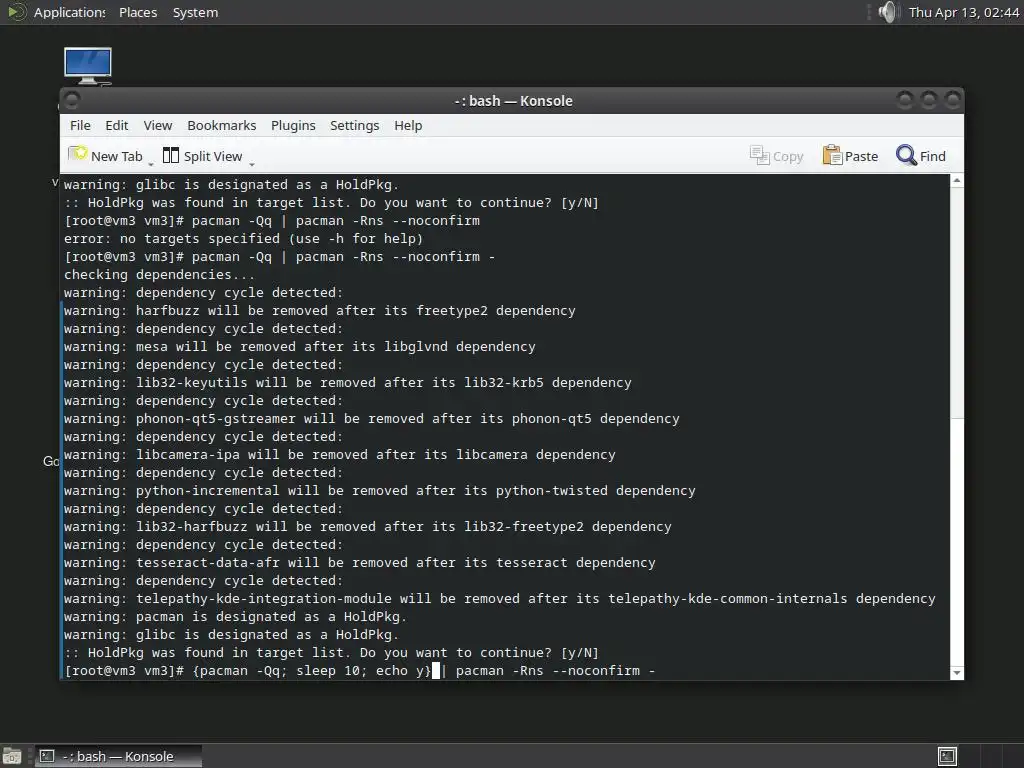Click the workspace switcher icon bottom right

point(947,756)
